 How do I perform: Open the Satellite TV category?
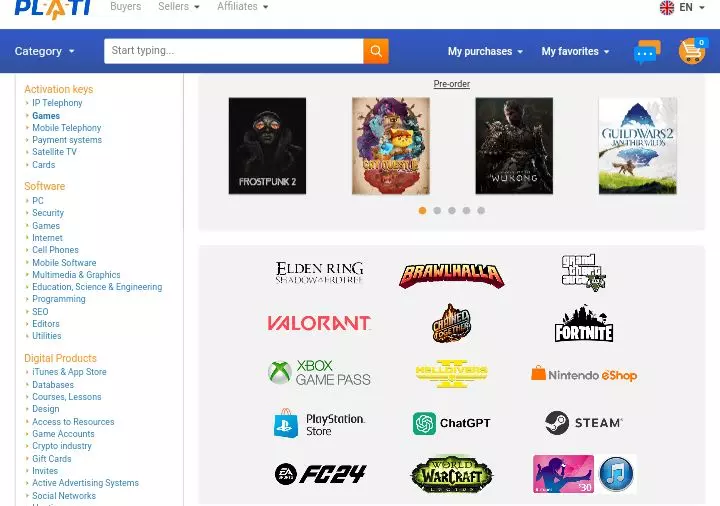coord(54,152)
